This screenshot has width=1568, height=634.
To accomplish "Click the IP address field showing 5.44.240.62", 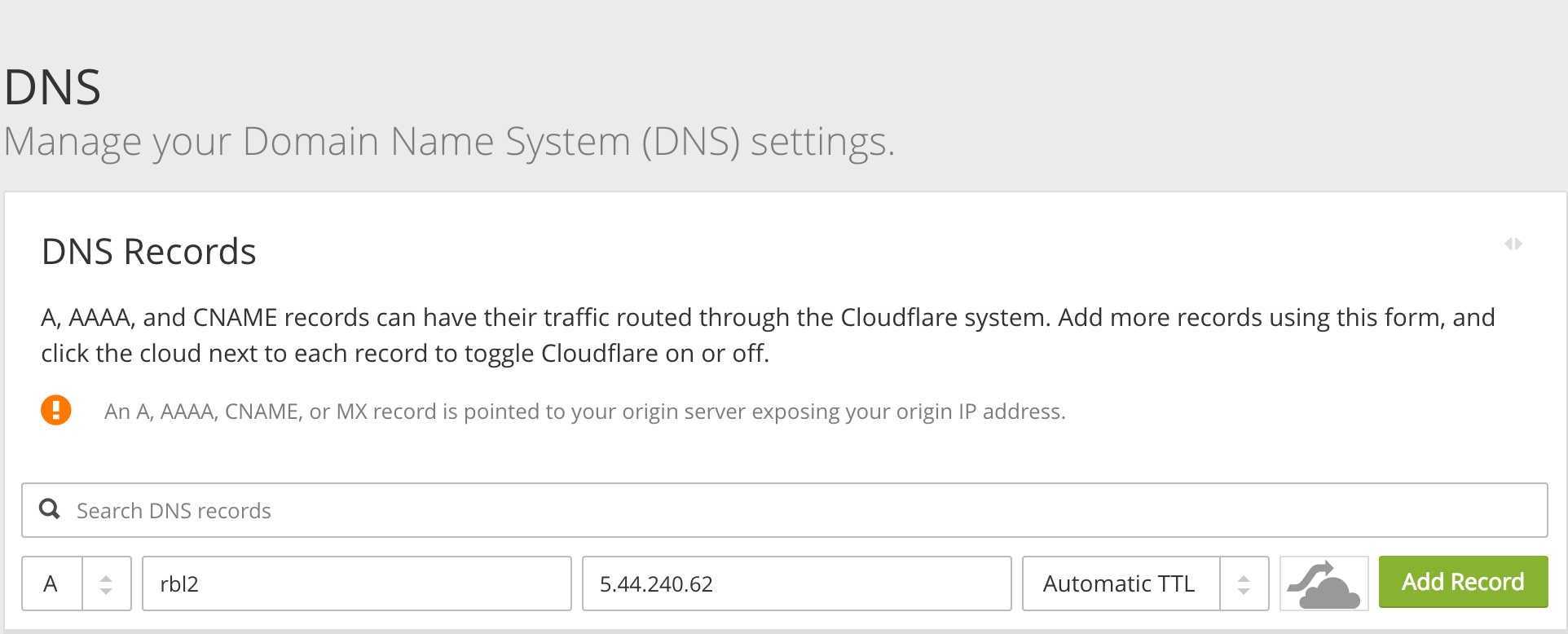I will 796,583.
